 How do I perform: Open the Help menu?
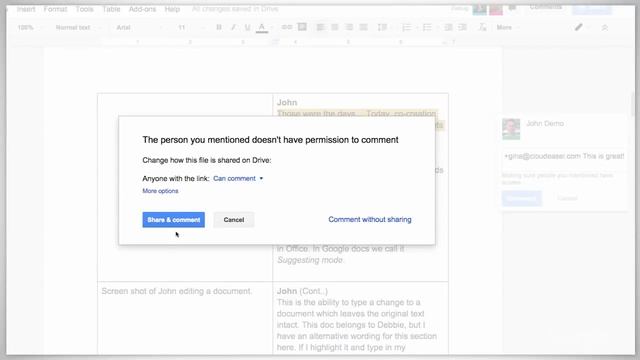pos(172,9)
